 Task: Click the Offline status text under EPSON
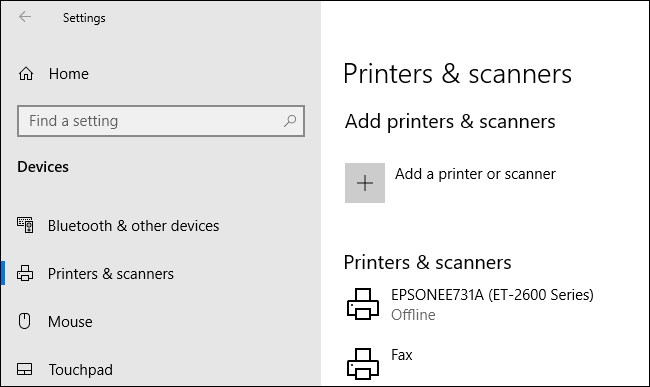[413, 315]
